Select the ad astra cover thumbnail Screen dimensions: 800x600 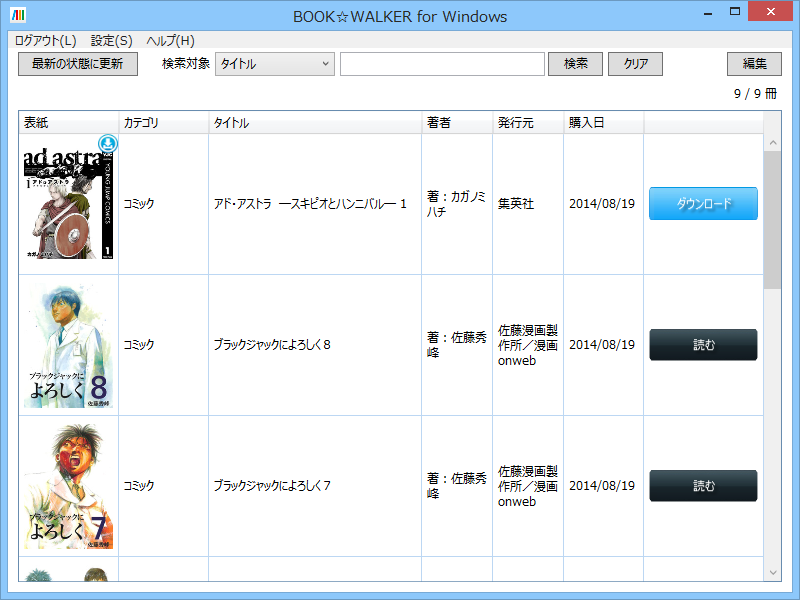[x=68, y=204]
